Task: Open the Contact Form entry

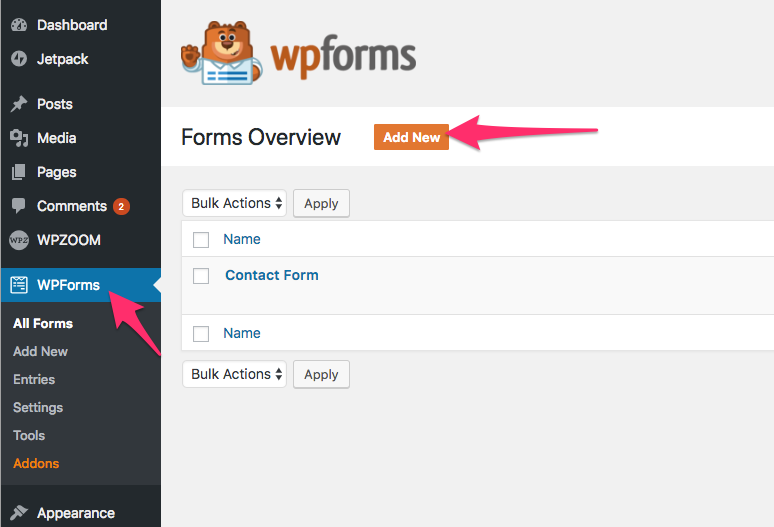Action: (272, 275)
